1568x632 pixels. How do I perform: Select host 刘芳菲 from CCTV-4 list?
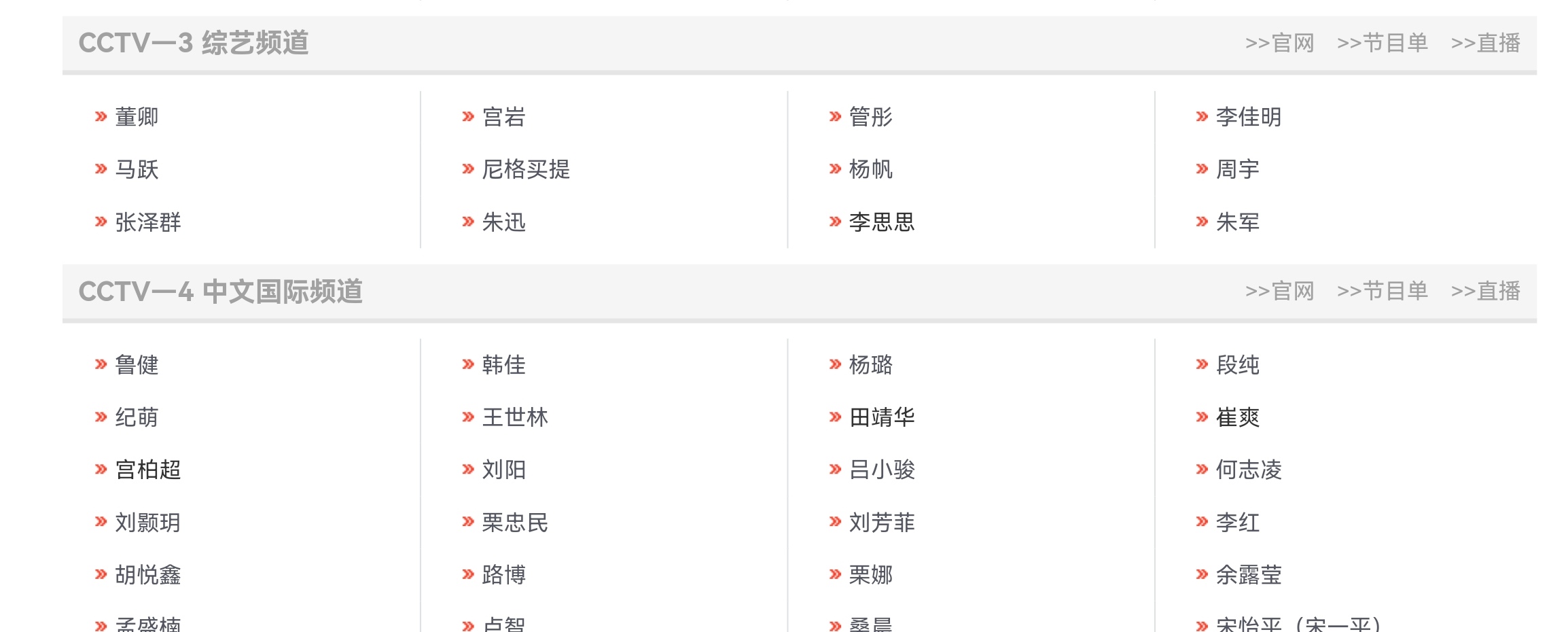tap(881, 522)
